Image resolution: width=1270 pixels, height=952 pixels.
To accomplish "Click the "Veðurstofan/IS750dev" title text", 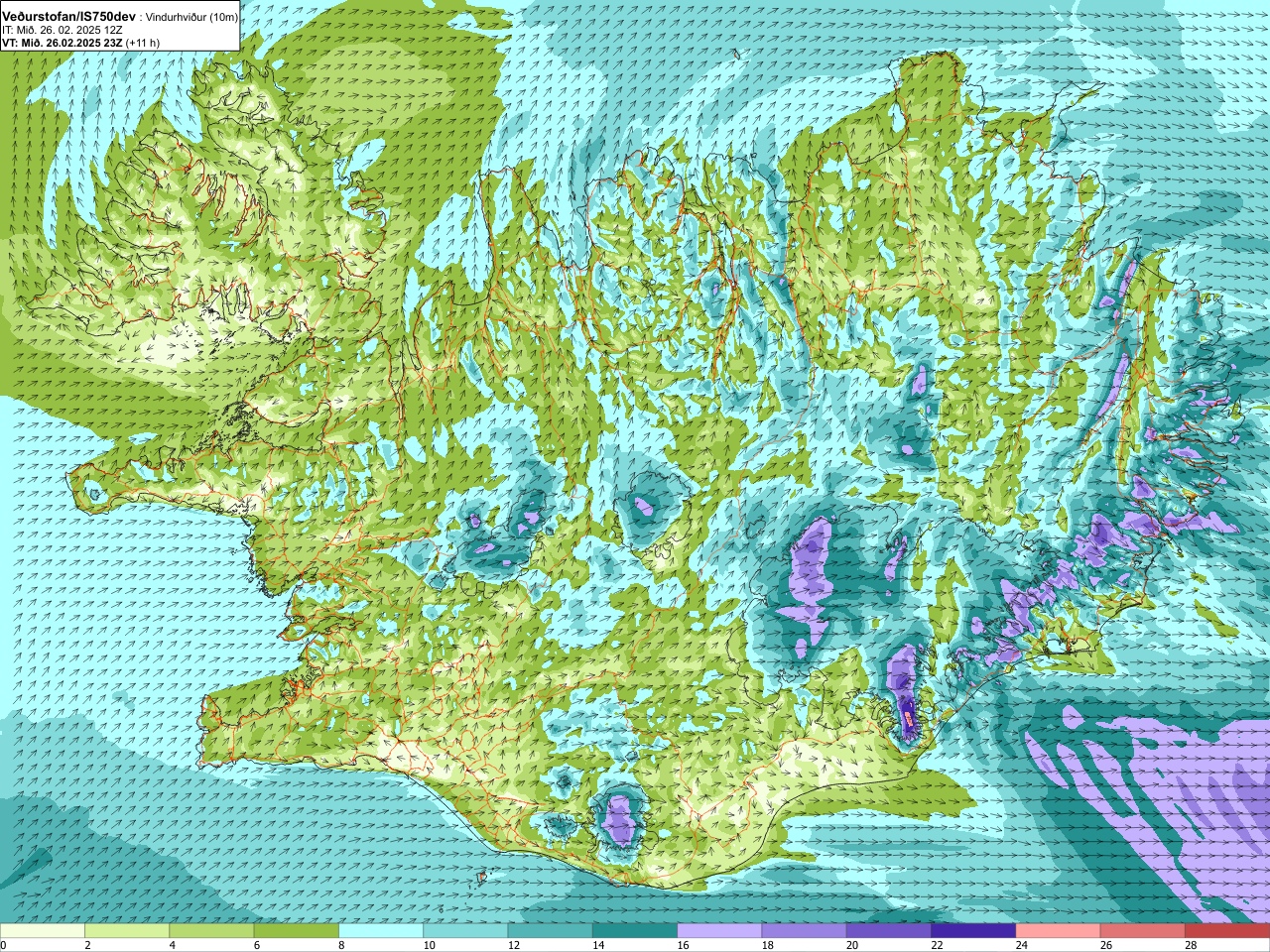I will (69, 17).
